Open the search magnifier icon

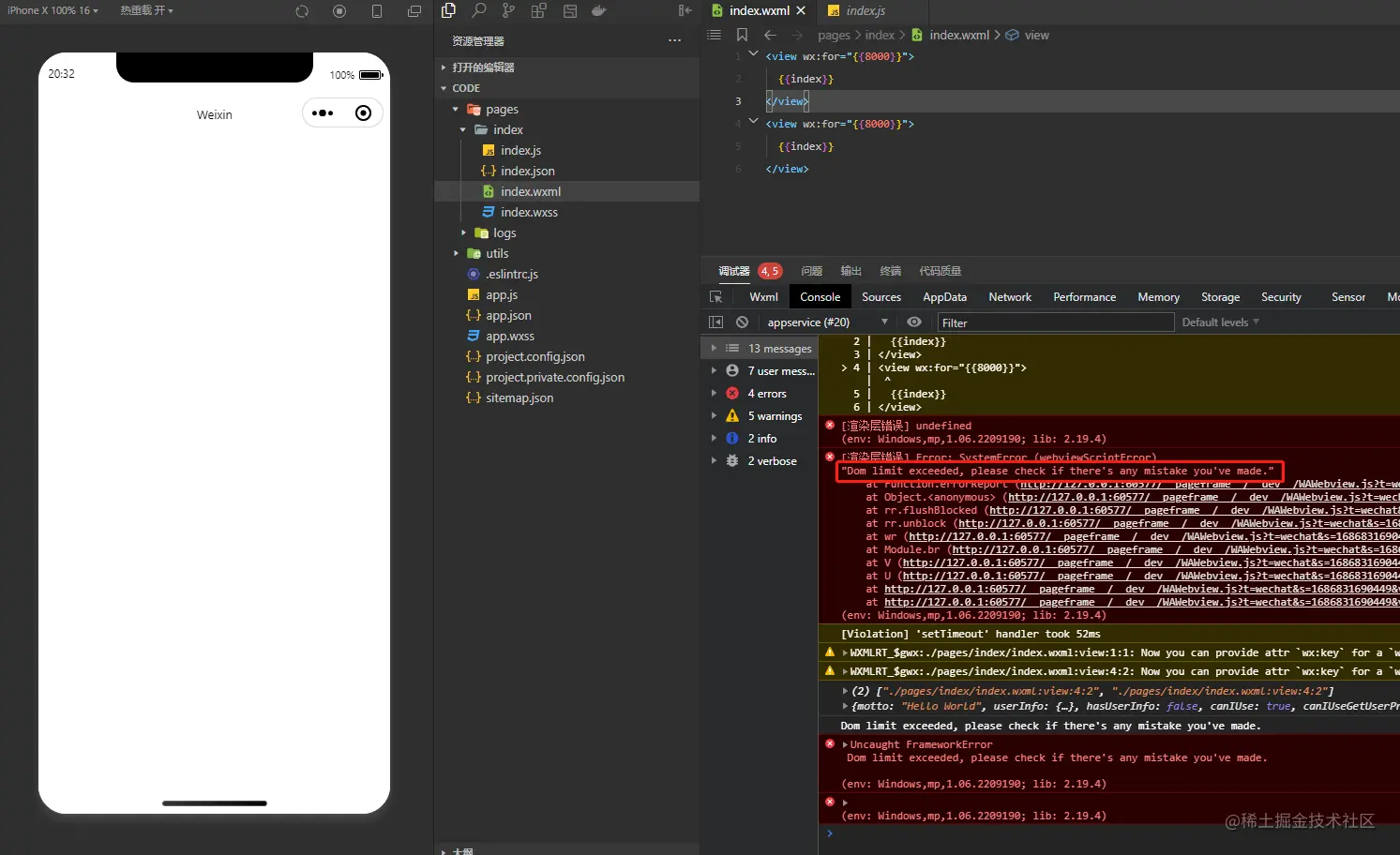coord(478,10)
